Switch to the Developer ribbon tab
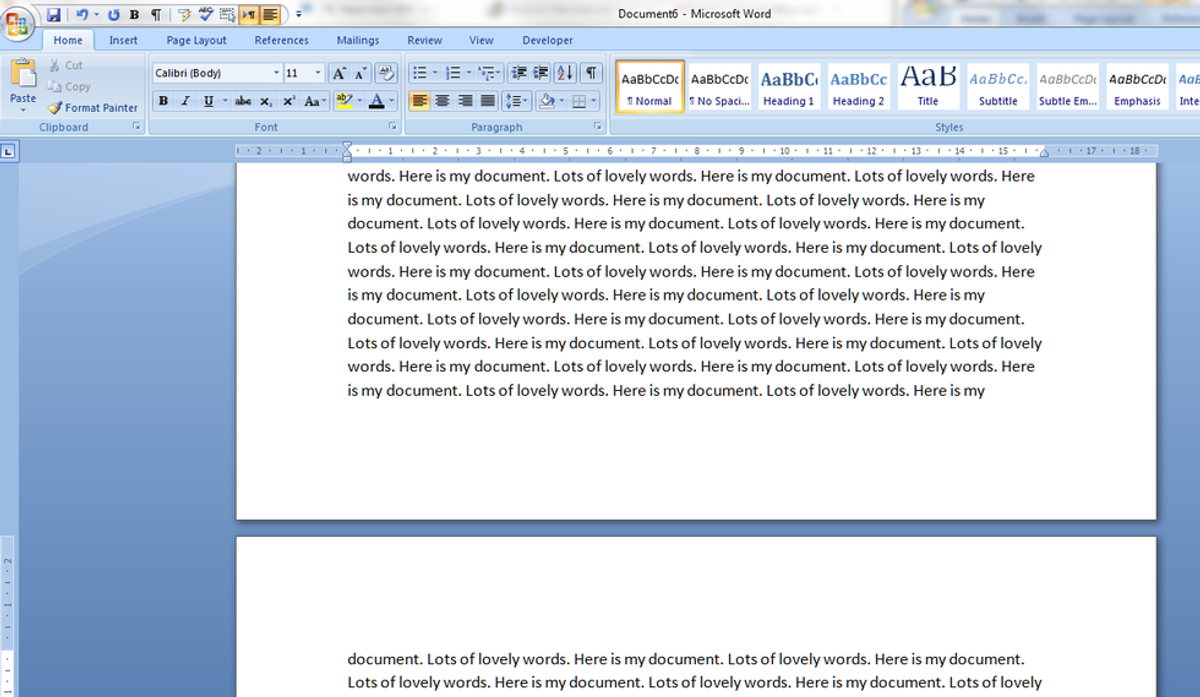This screenshot has width=1200, height=697. click(547, 40)
